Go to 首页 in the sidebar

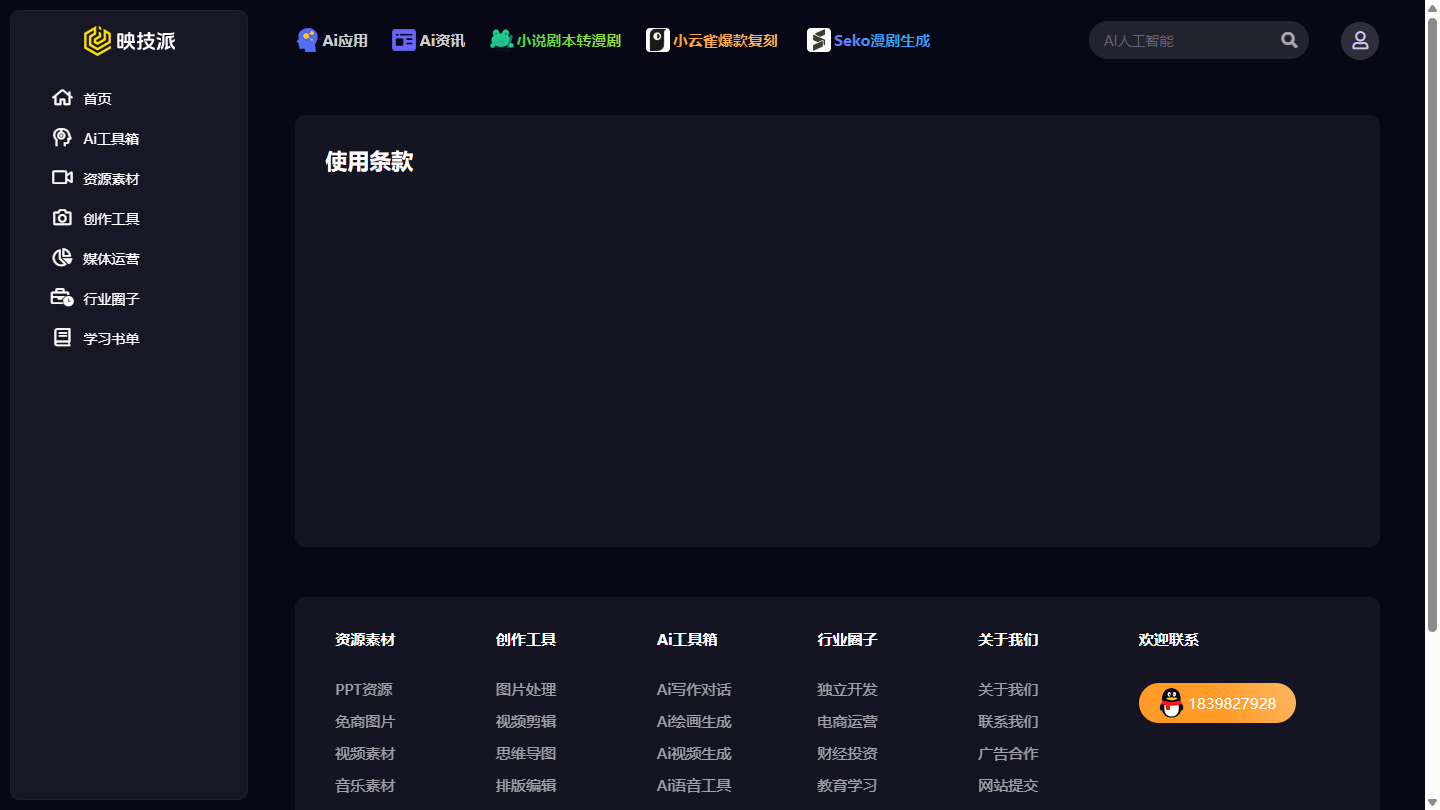point(97,99)
